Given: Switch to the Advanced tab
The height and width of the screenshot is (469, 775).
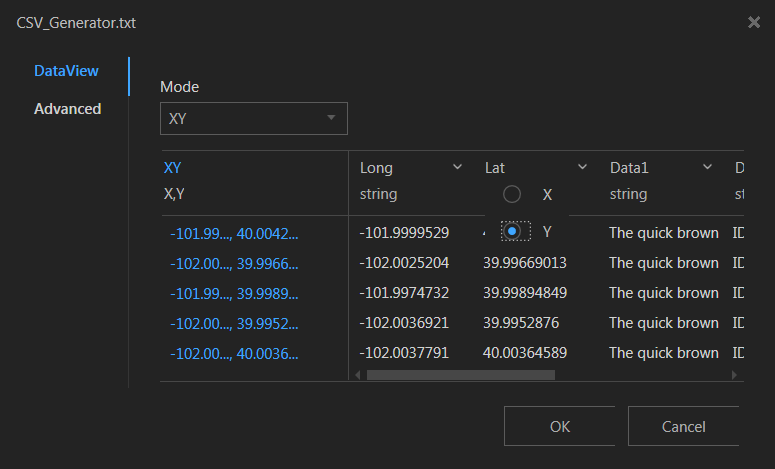Looking at the screenshot, I should tap(67, 108).
